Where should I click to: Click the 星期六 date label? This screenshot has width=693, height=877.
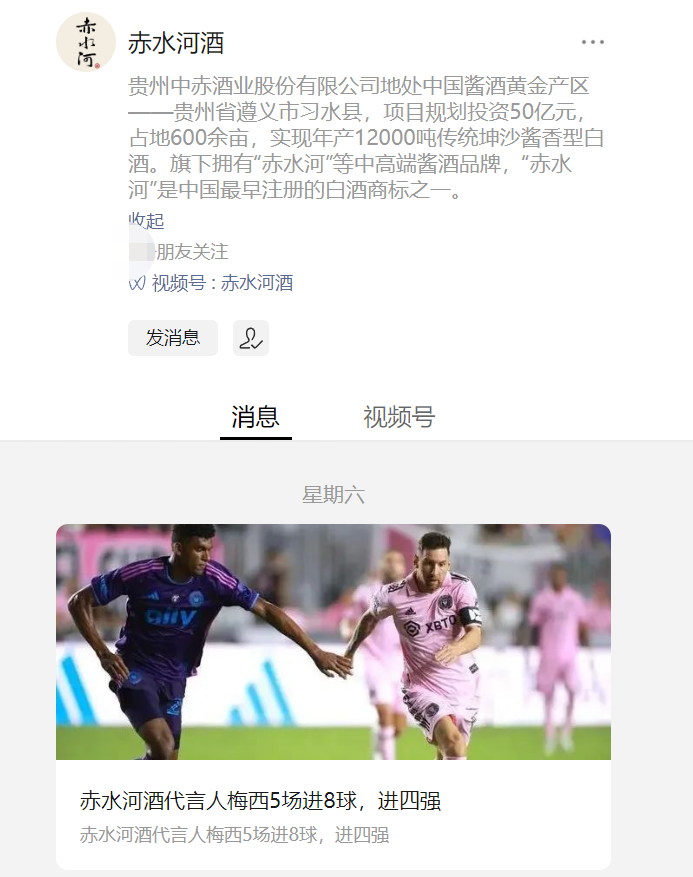coord(333,495)
